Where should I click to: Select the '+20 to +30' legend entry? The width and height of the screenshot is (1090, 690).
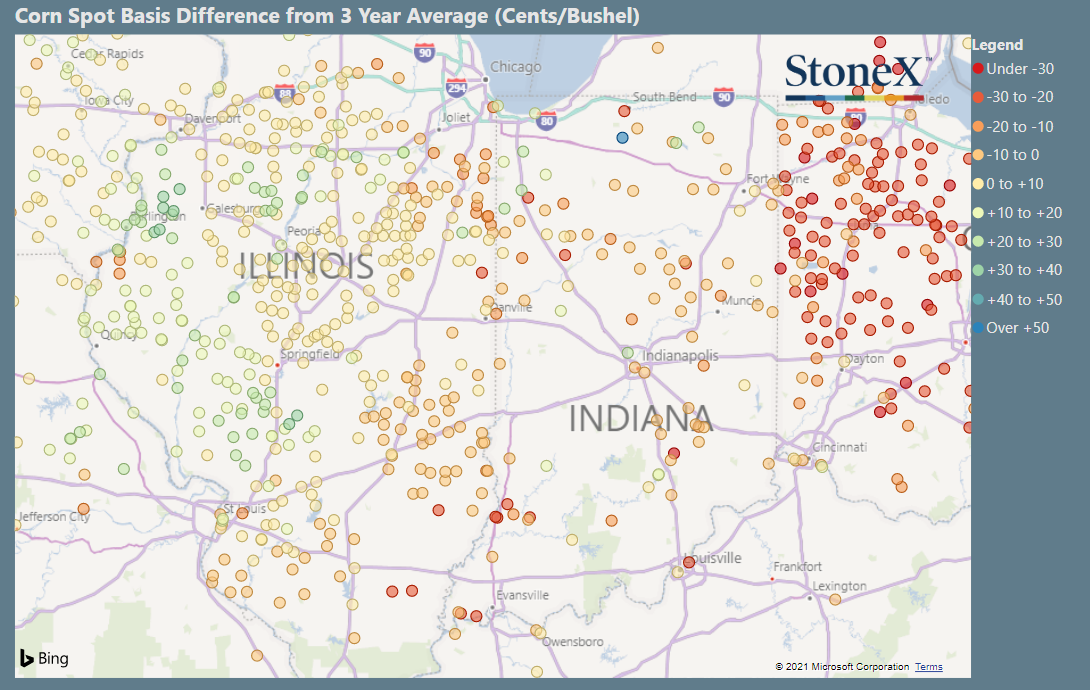(x=1017, y=242)
